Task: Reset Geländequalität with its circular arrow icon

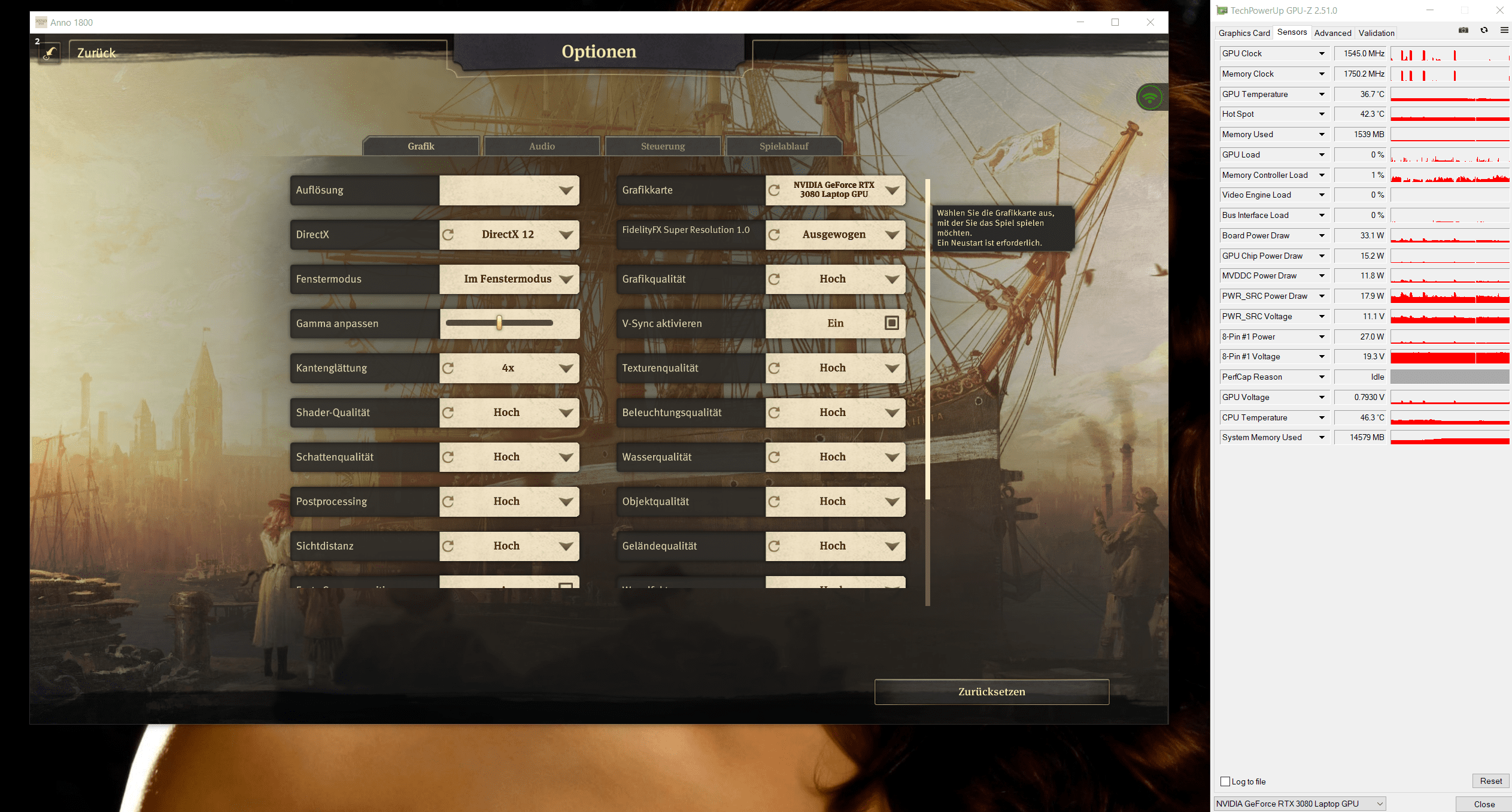Action: coord(775,546)
